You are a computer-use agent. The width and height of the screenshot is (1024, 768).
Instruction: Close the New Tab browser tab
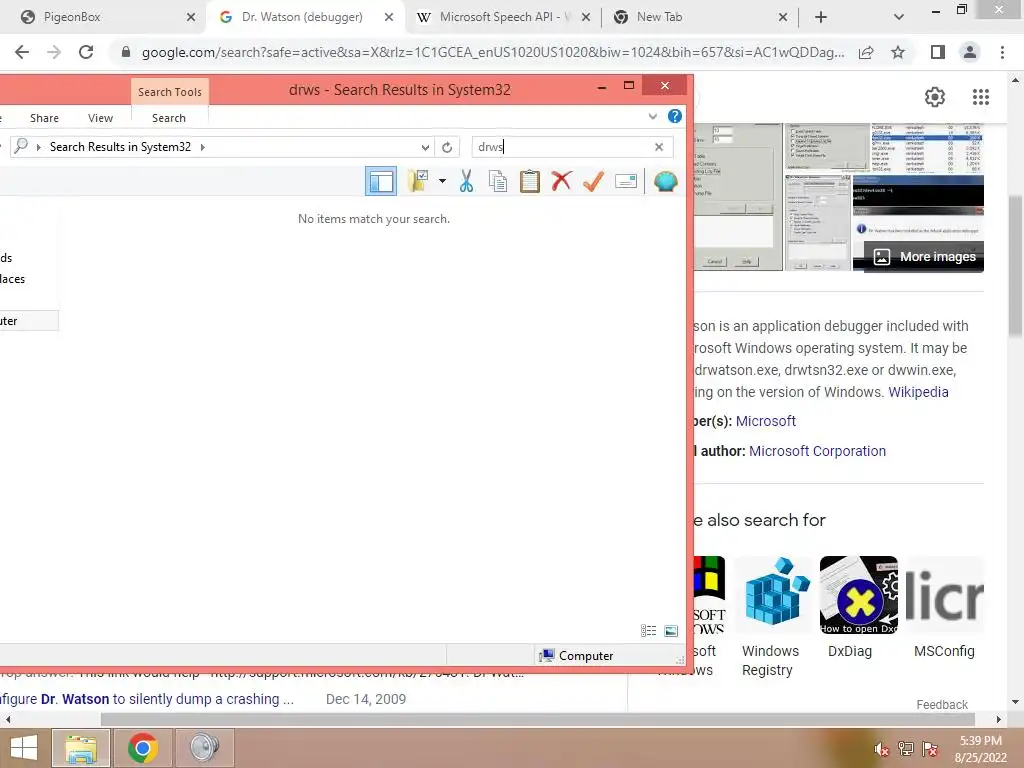783,18
